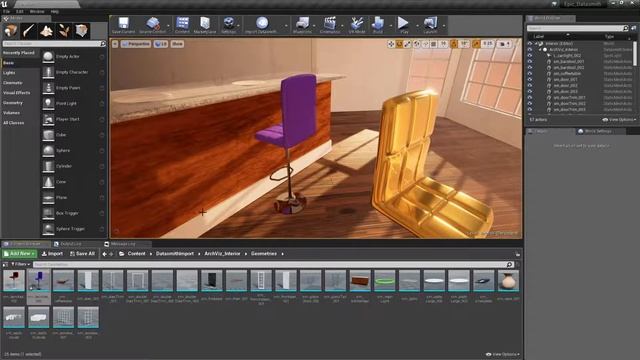Open the Window menu

(37, 11)
